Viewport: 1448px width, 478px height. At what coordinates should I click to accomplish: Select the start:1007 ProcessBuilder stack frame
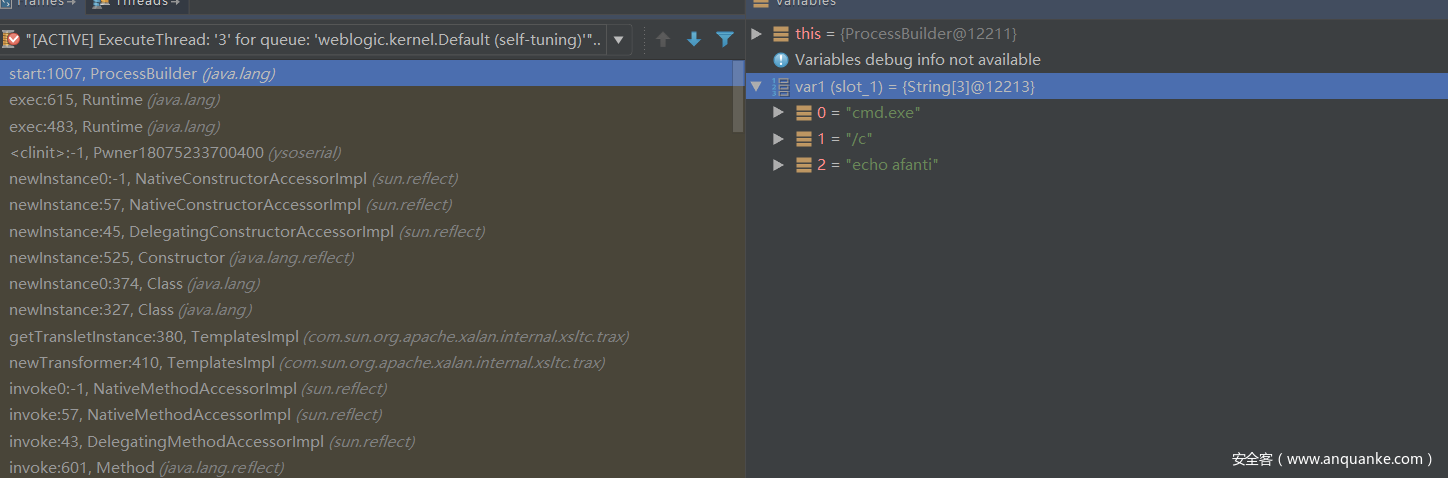(x=141, y=74)
